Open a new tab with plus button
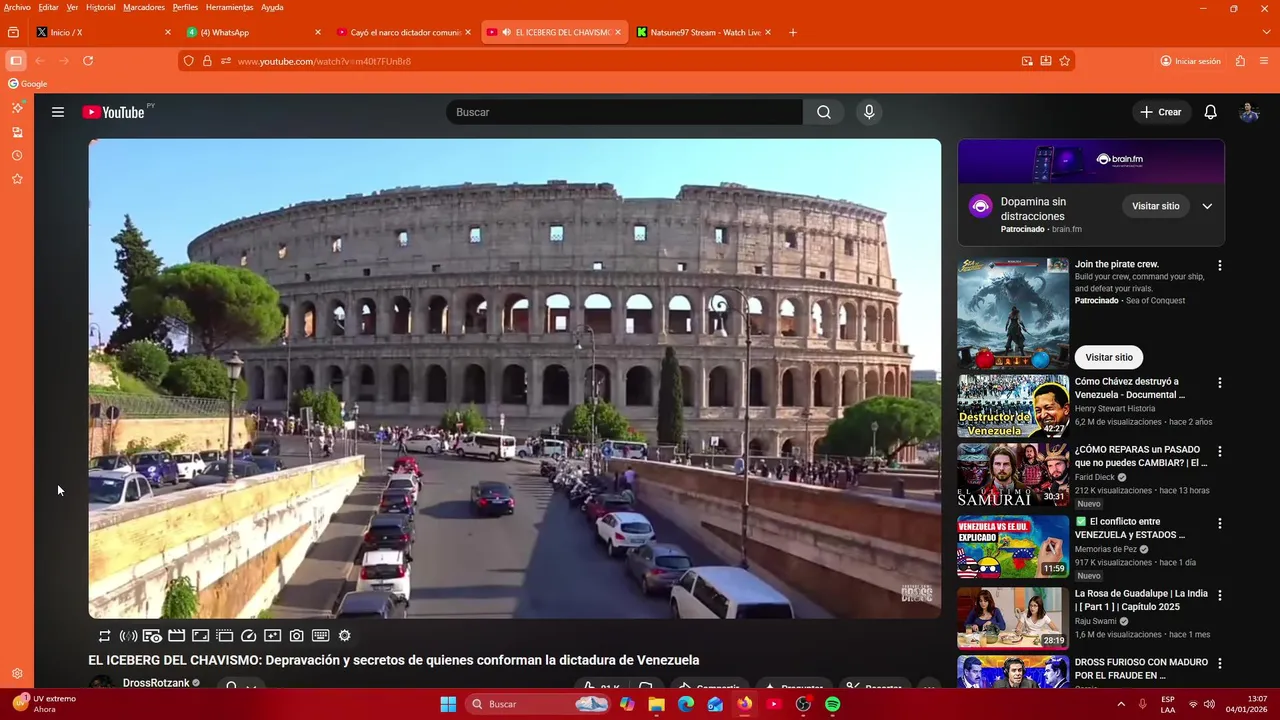 793,32
